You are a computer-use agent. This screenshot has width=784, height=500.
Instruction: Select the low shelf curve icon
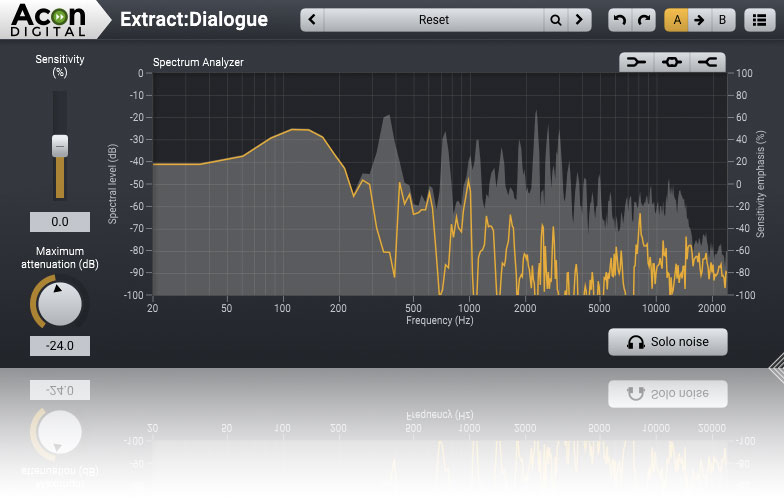pyautogui.click(x=635, y=62)
